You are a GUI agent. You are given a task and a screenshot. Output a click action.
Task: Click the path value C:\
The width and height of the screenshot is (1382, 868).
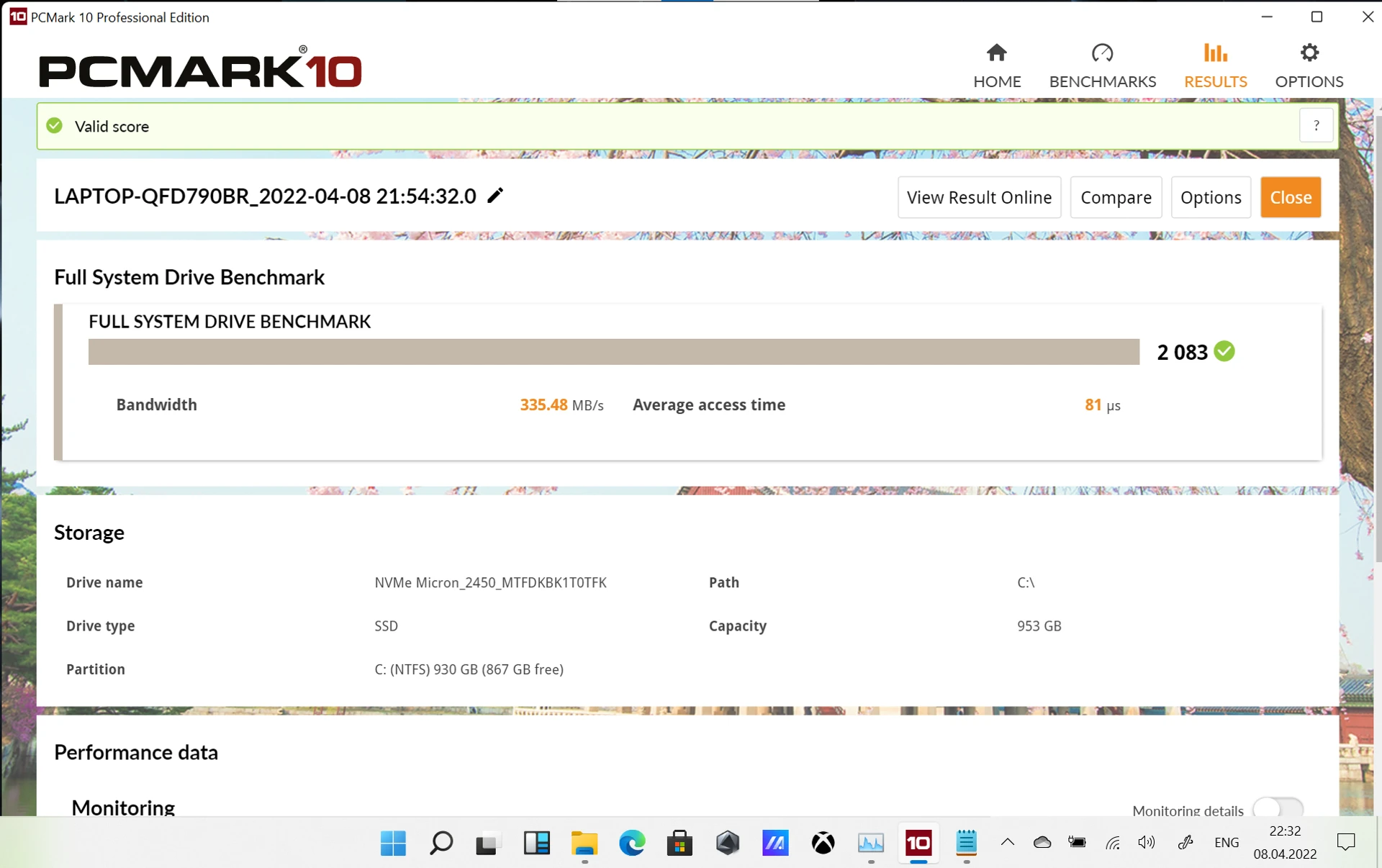[1025, 582]
